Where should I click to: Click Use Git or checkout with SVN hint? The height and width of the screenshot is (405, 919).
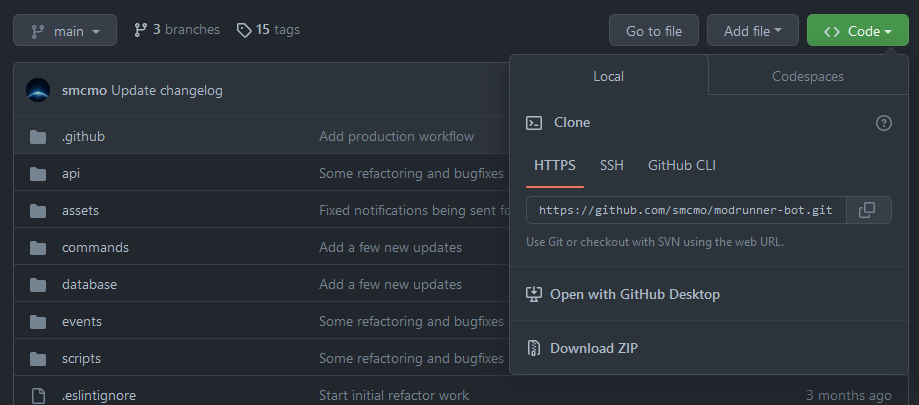click(x=655, y=241)
